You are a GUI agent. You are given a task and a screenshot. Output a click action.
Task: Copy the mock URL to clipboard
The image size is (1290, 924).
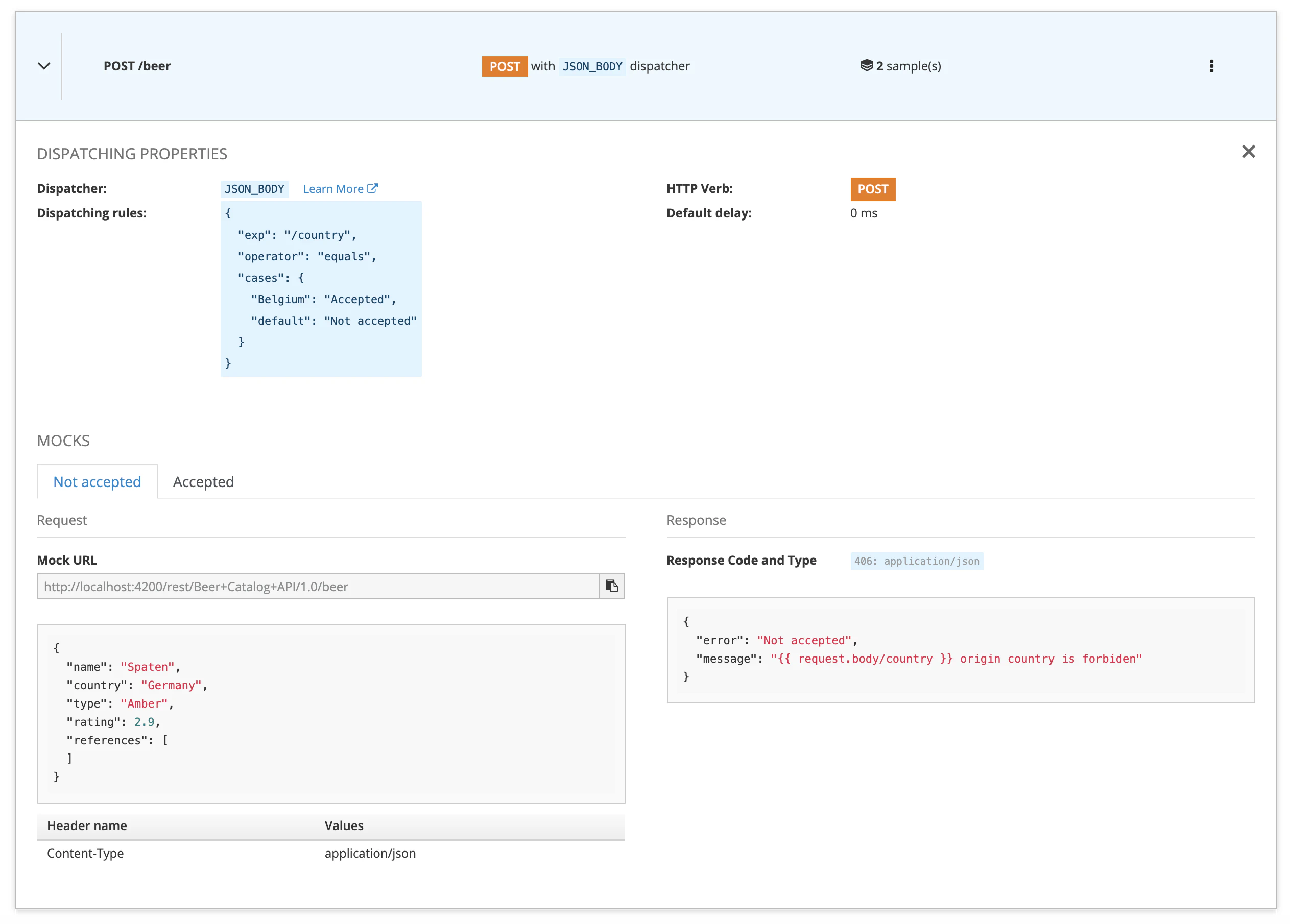611,586
